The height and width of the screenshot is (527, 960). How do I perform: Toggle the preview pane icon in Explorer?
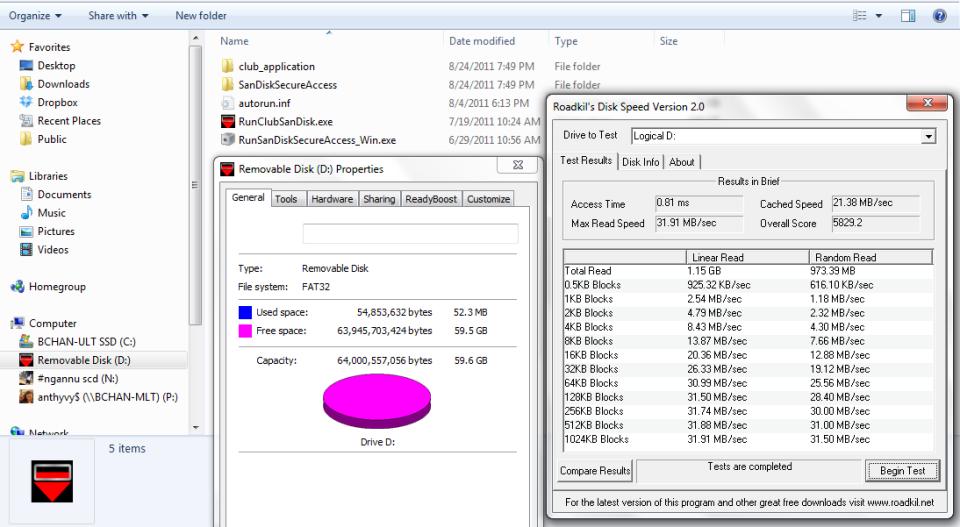coord(908,16)
